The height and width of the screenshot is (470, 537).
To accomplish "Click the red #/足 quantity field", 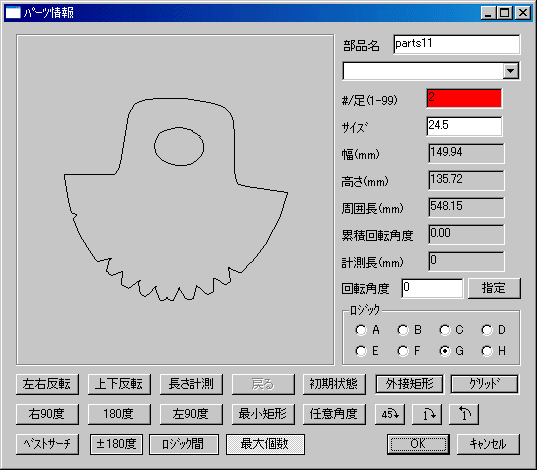I will [464, 98].
